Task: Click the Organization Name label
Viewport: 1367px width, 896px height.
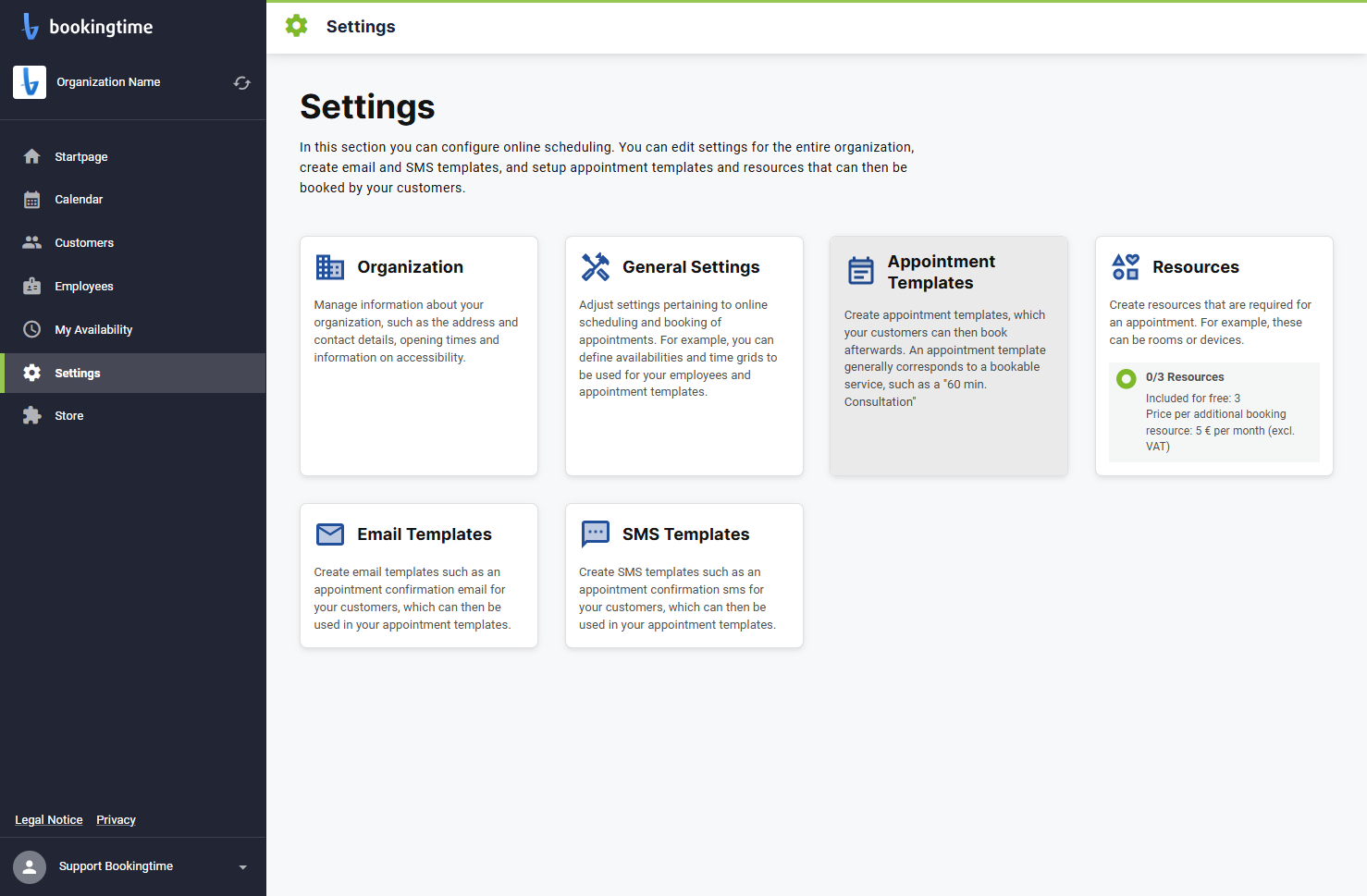Action: click(108, 82)
